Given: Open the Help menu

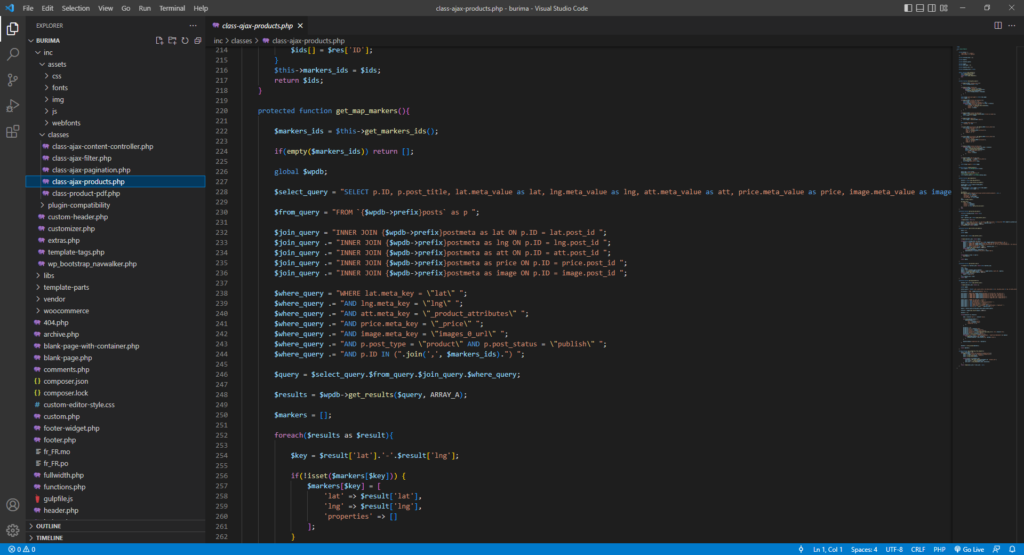Looking at the screenshot, I should pyautogui.click(x=200, y=8).
